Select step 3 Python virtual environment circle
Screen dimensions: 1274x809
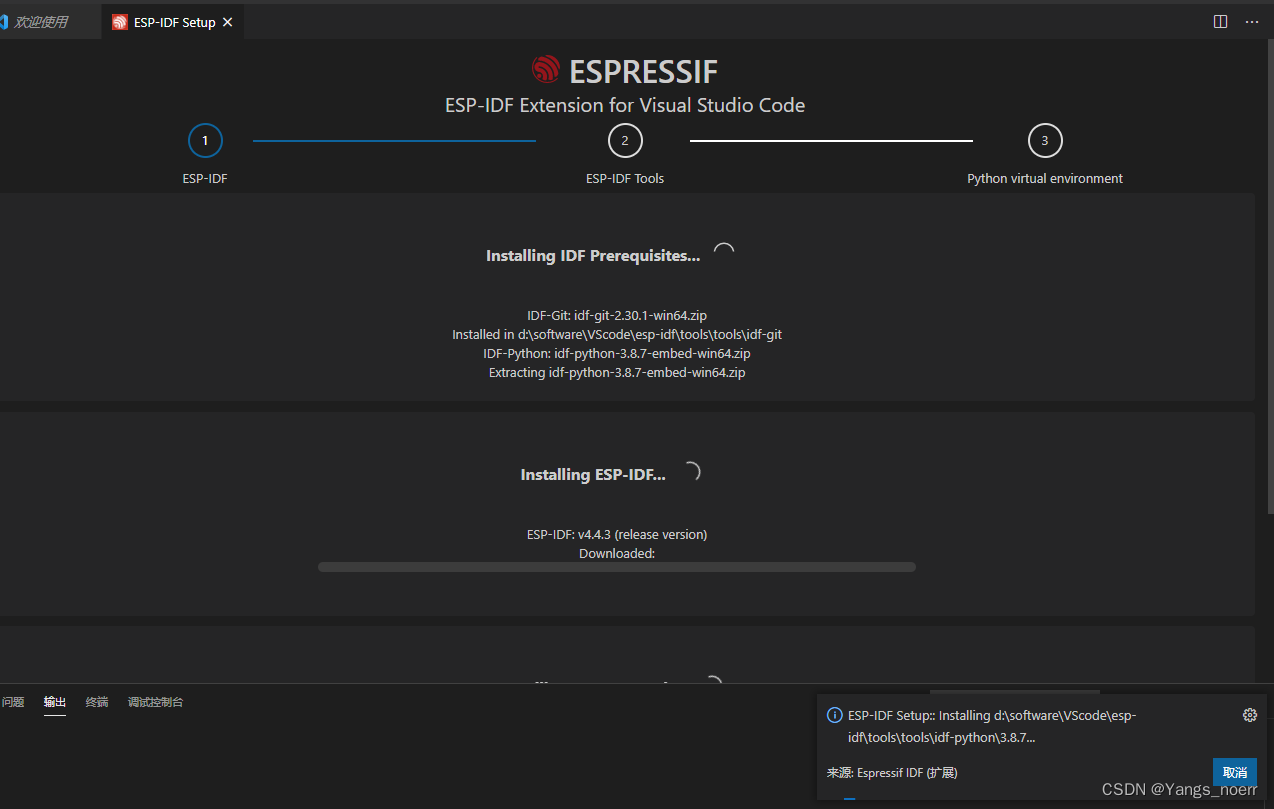[1045, 140]
